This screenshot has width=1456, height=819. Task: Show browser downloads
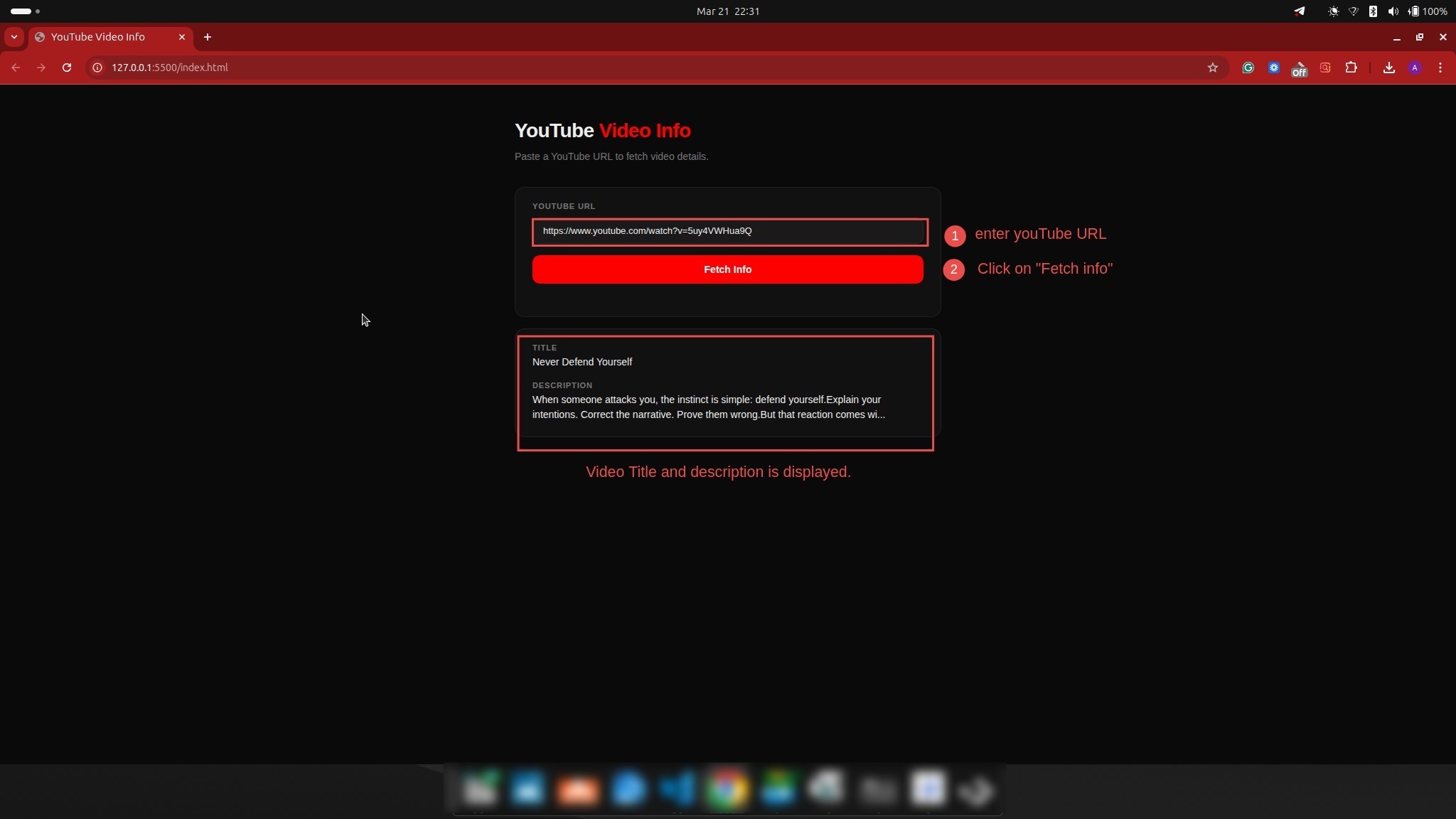(x=1388, y=68)
